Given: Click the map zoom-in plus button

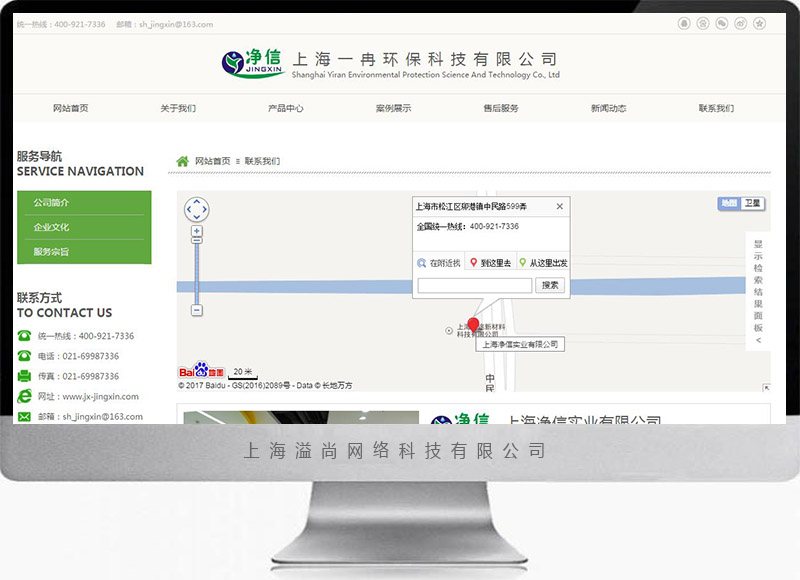Looking at the screenshot, I should pos(197,232).
